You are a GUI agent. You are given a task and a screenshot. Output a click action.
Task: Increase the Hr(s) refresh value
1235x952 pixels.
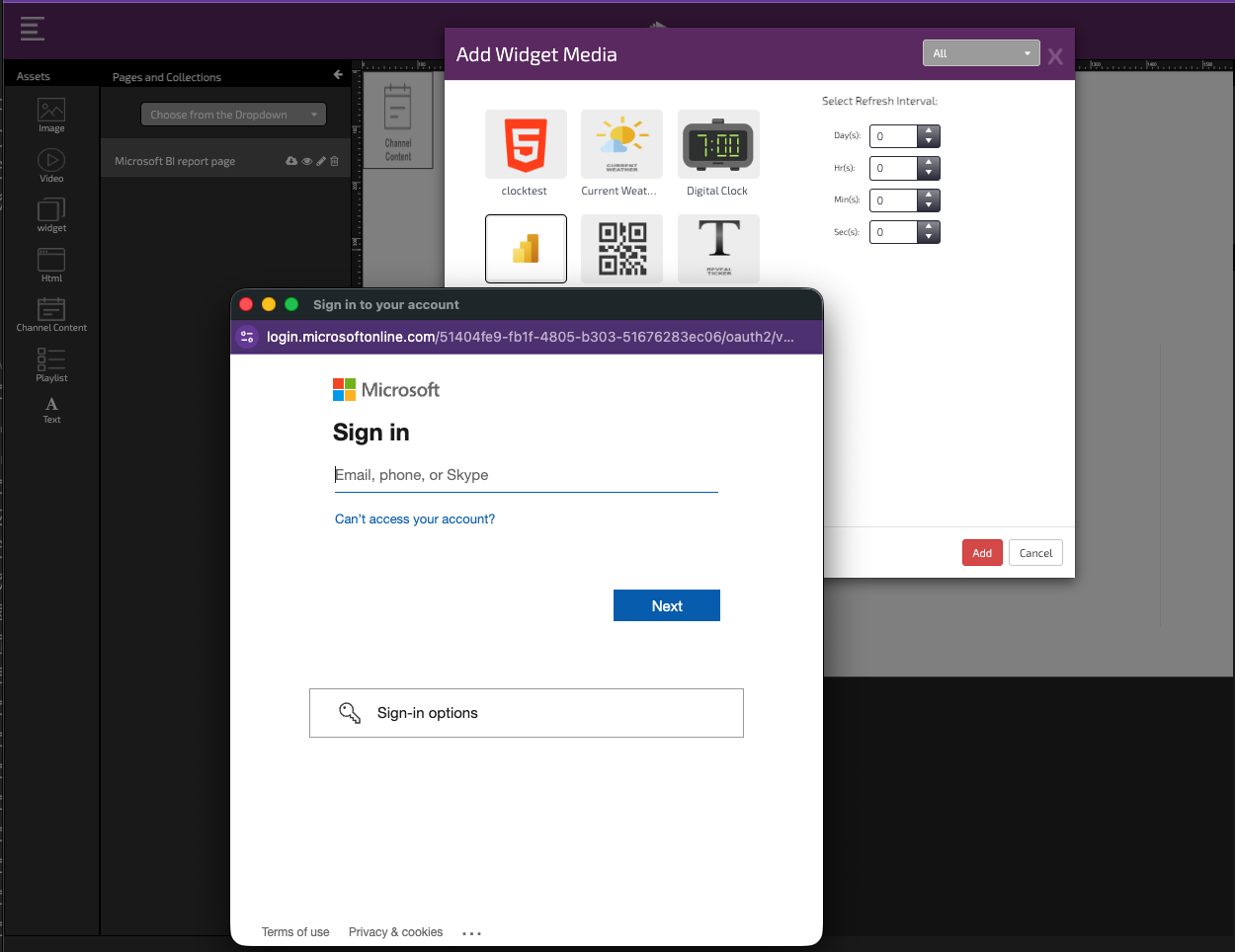pyautogui.click(x=929, y=162)
